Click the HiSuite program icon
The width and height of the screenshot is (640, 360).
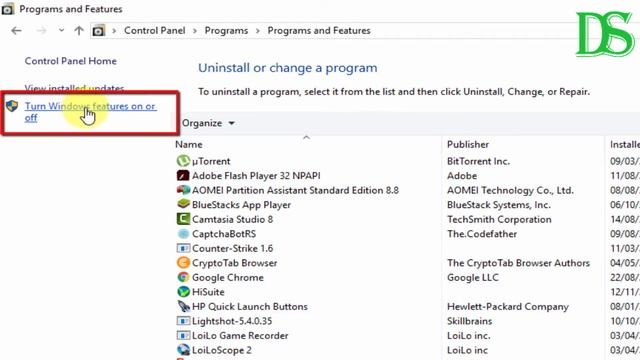pyautogui.click(x=183, y=292)
